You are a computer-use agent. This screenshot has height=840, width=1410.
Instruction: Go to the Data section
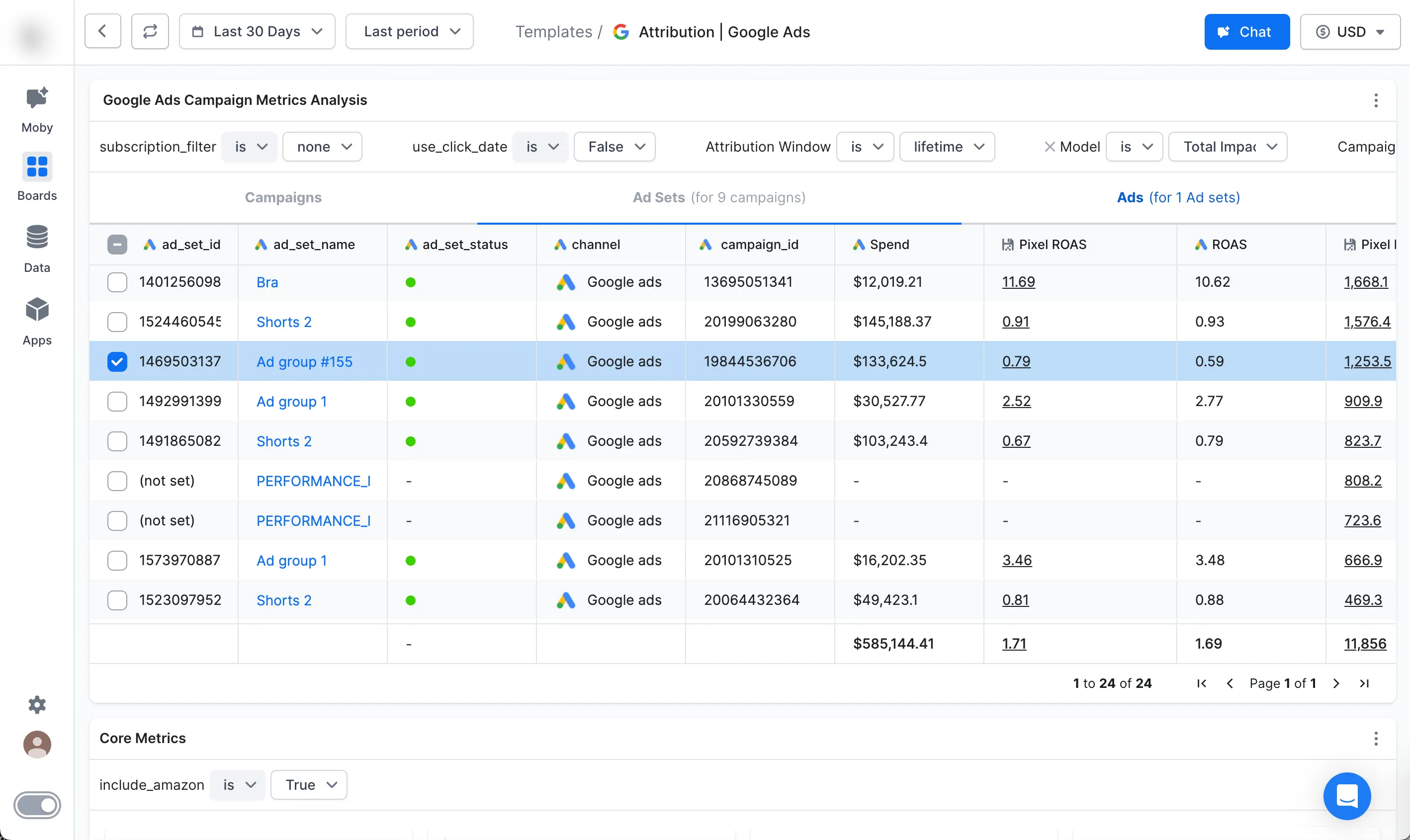pos(37,248)
